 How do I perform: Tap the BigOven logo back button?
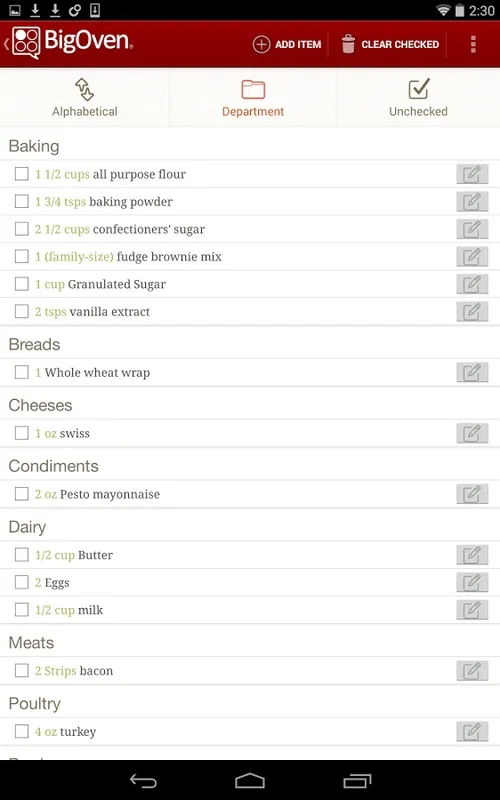pos(69,43)
